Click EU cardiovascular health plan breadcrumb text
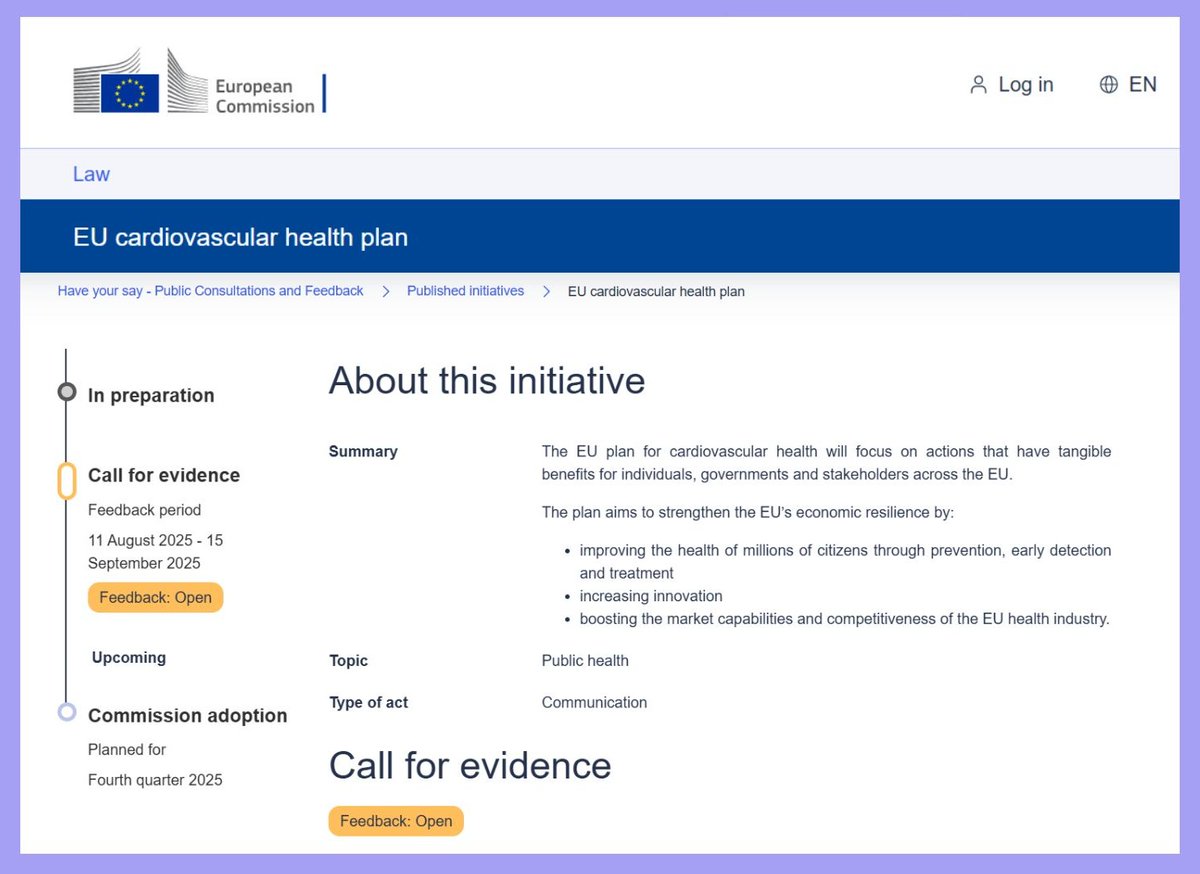This screenshot has width=1200, height=874. click(656, 291)
